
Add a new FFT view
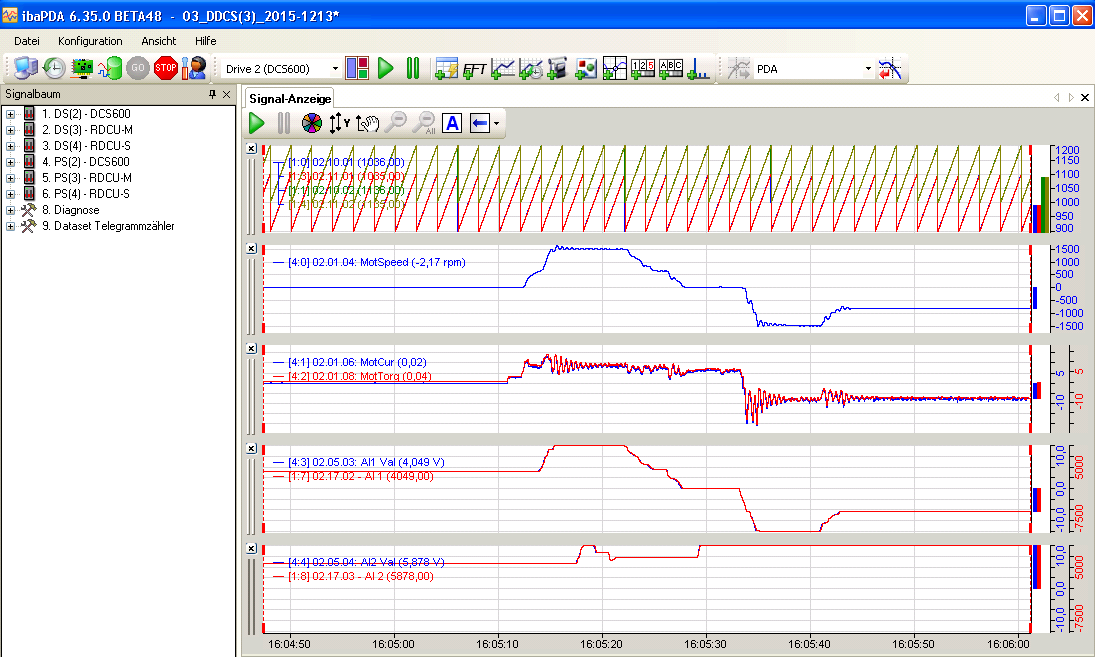475,68
